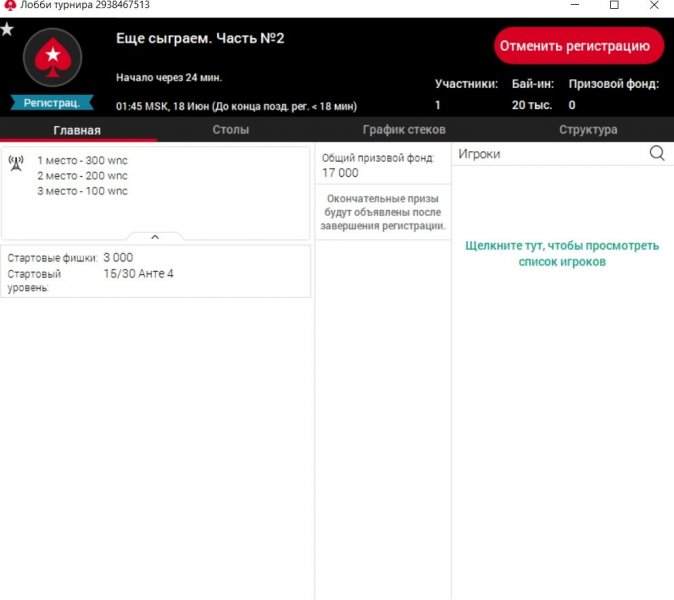Click the PokerStars red spade logo
This screenshot has height=600, width=674.
52,59
